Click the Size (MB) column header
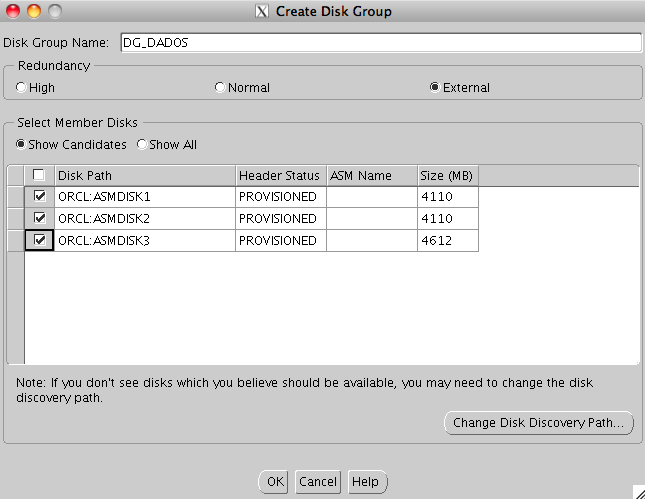Viewport: 645px width, 499px height. (446, 175)
